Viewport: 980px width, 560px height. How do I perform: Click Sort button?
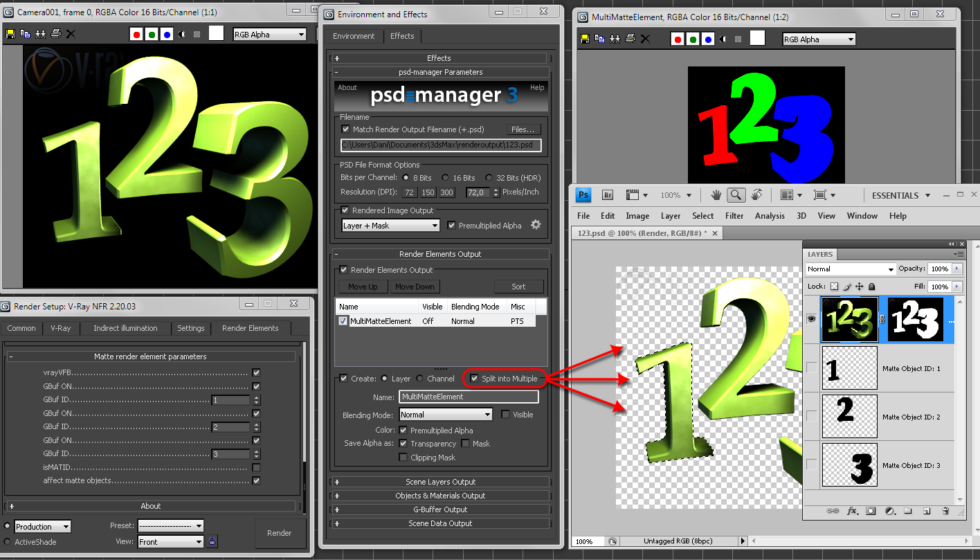click(x=518, y=287)
